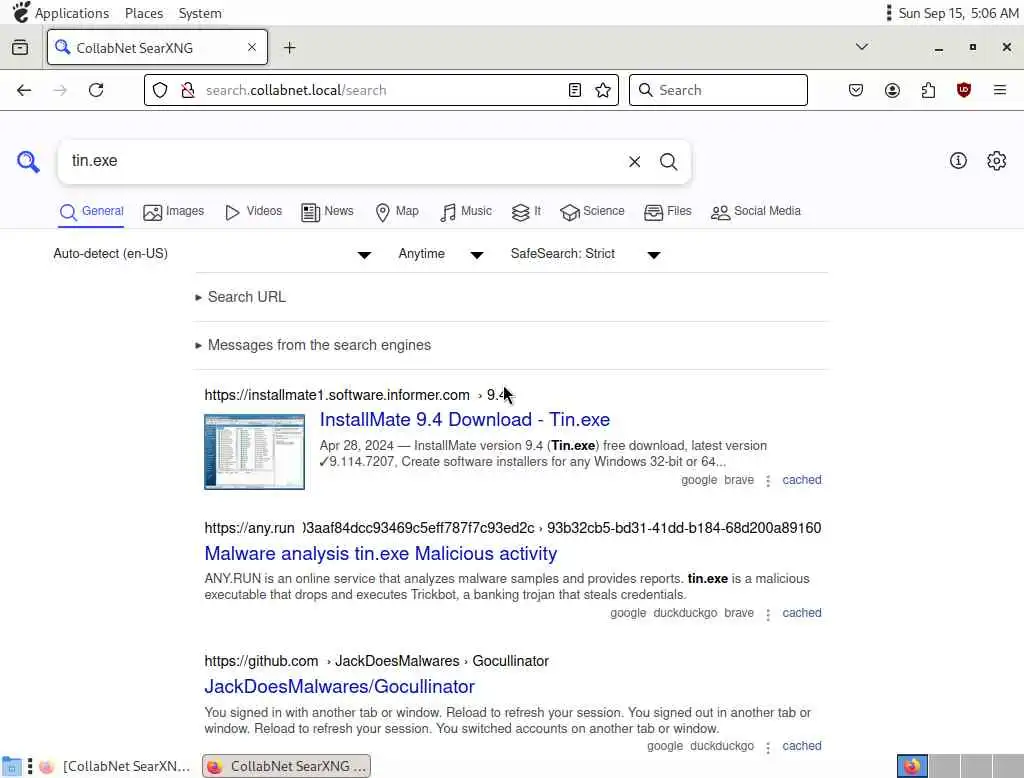Switch to first CollabNet SearXNG taskbar window
1024x778 pixels.
(x=116, y=766)
